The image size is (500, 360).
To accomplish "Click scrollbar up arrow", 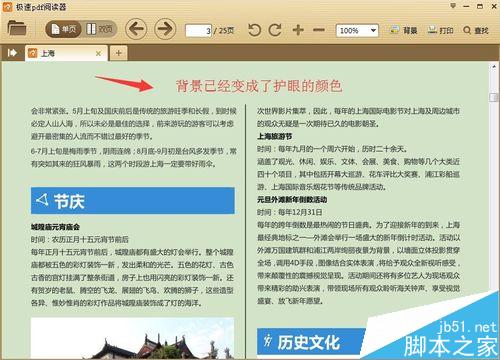I will (494, 67).
